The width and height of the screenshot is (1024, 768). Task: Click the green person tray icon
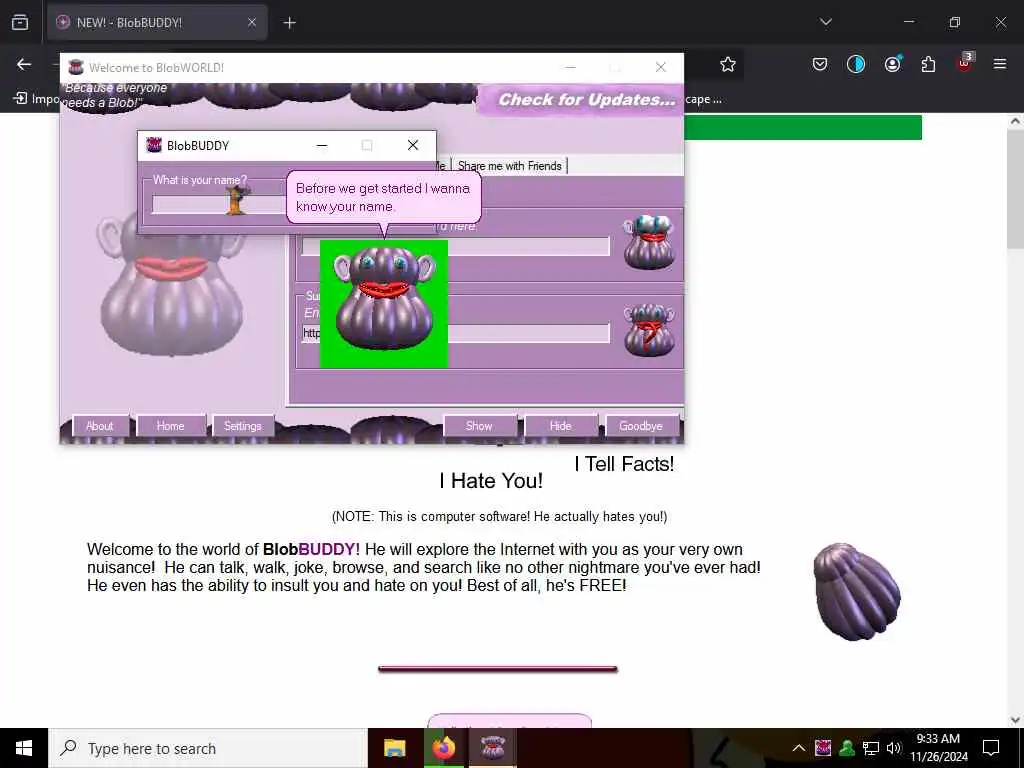click(x=847, y=748)
